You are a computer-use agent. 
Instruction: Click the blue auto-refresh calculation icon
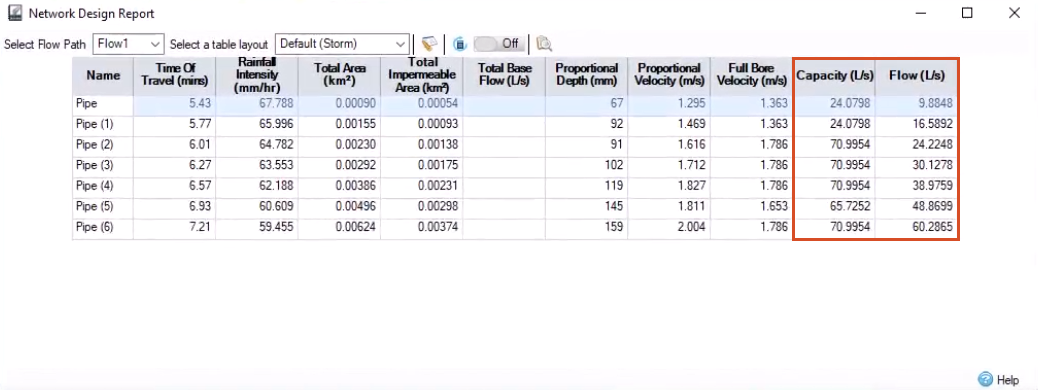pyautogui.click(x=459, y=44)
